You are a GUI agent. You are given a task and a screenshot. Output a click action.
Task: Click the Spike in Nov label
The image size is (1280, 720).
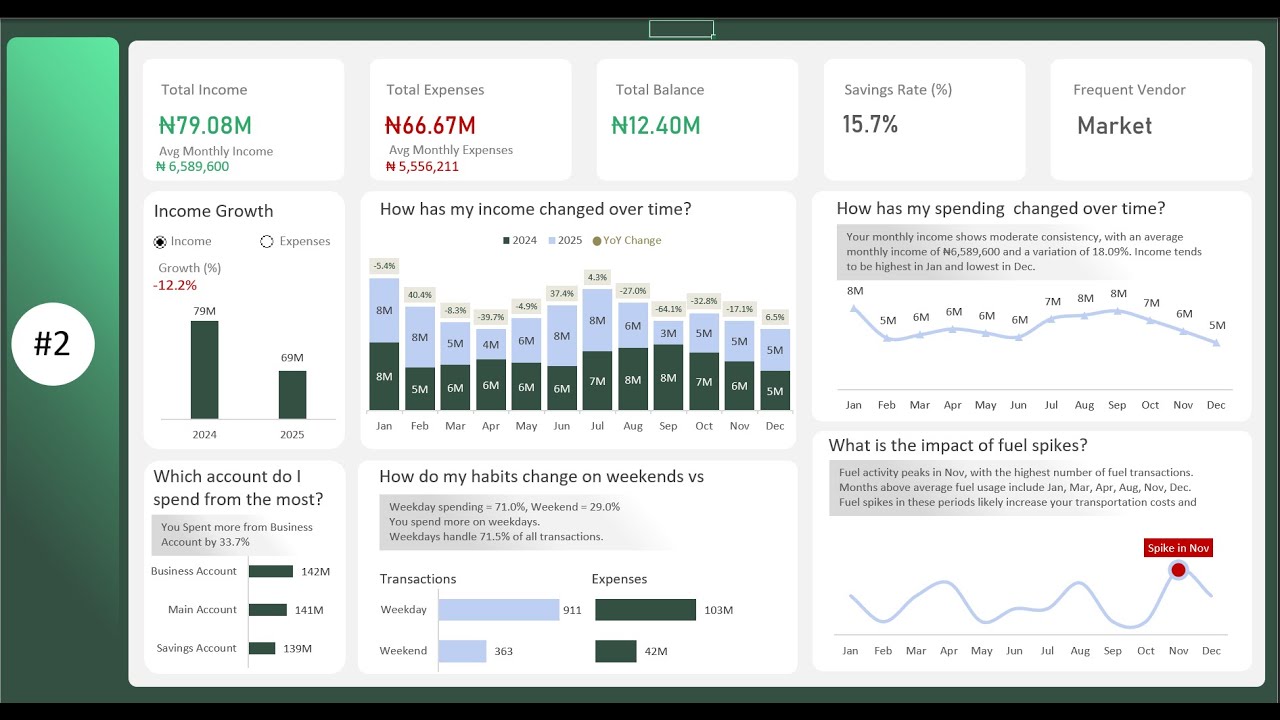click(1178, 548)
